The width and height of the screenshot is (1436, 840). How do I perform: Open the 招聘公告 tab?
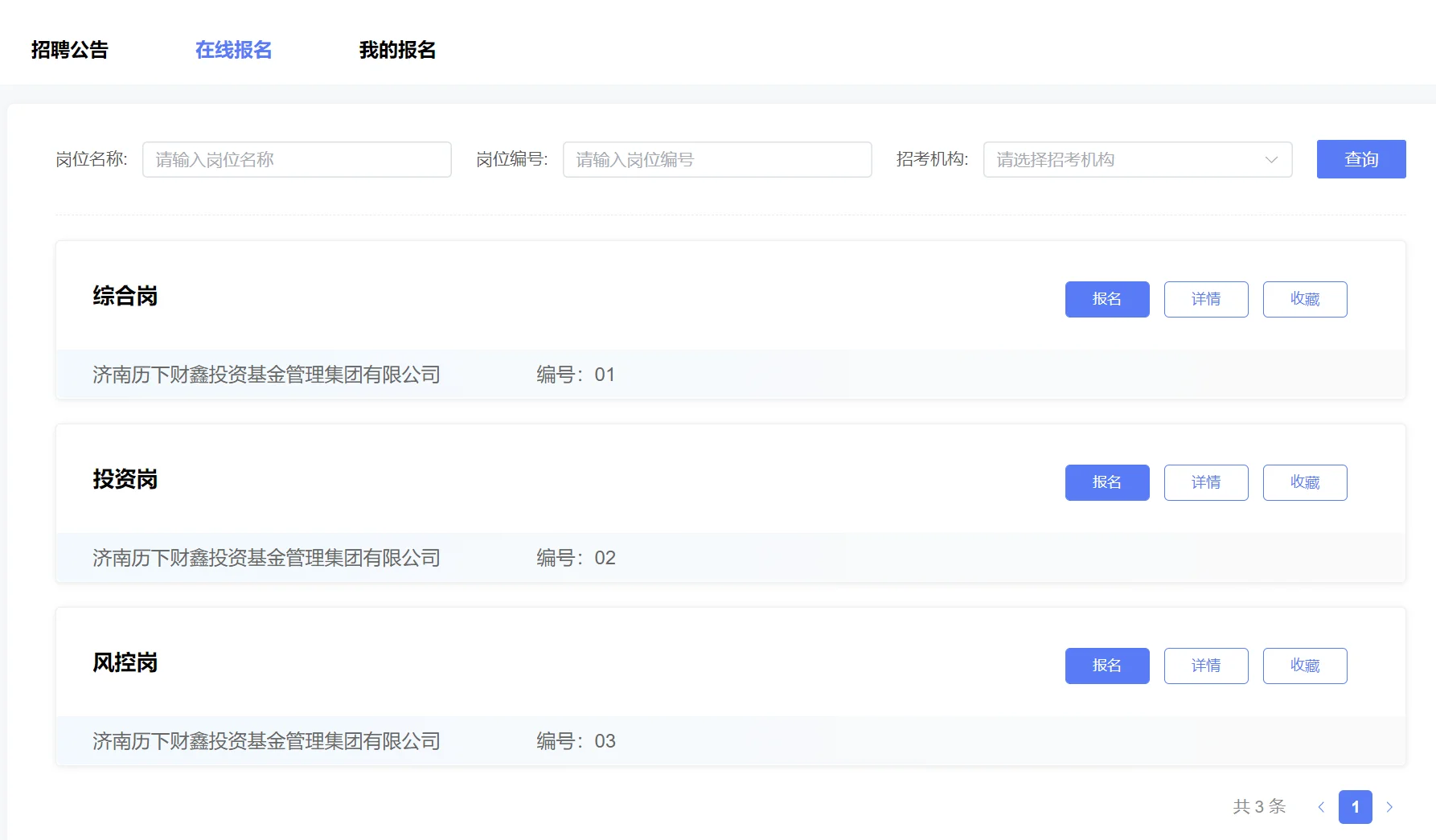point(70,50)
